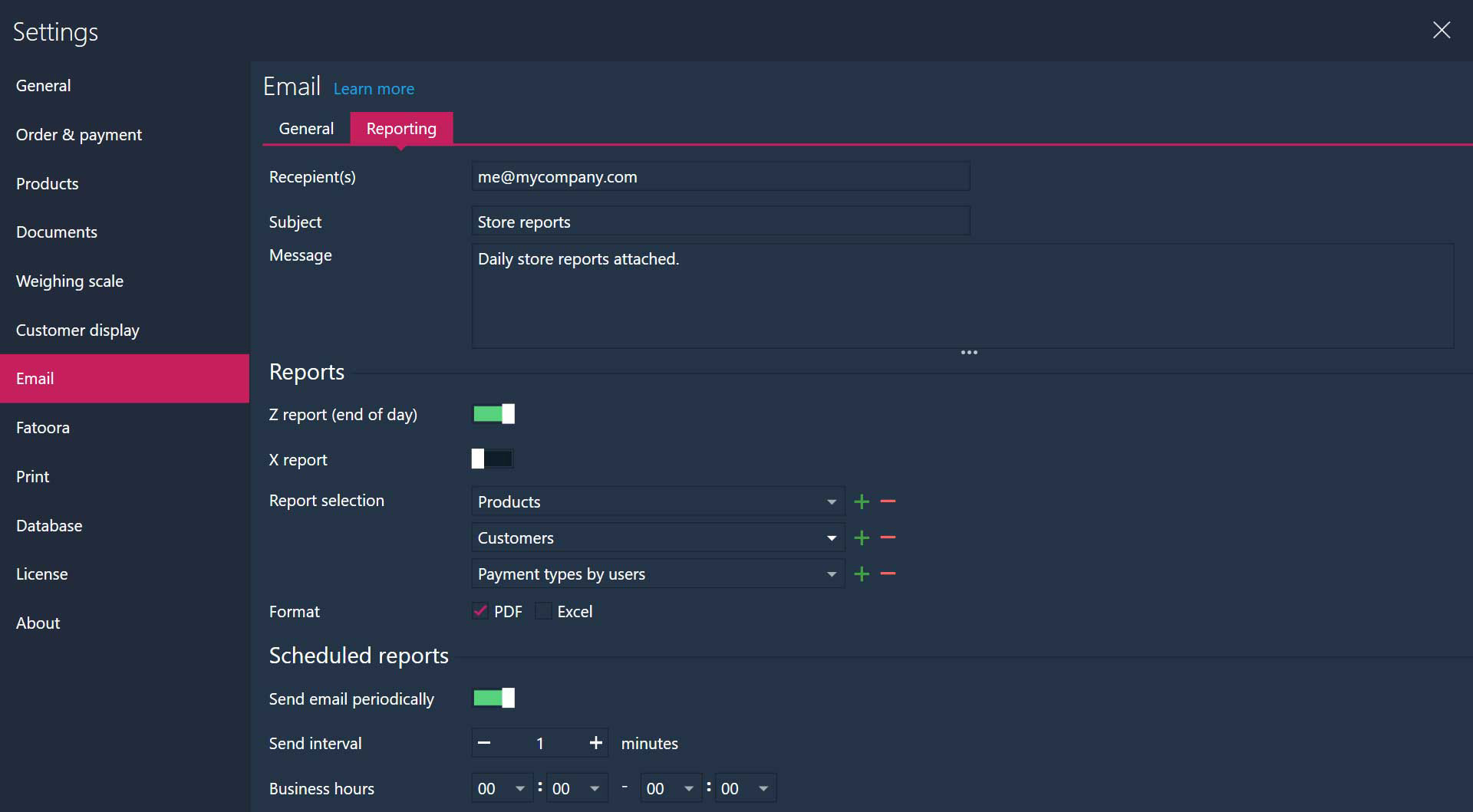The height and width of the screenshot is (812, 1473).
Task: Uncheck the PDF format checkbox
Action: click(480, 611)
